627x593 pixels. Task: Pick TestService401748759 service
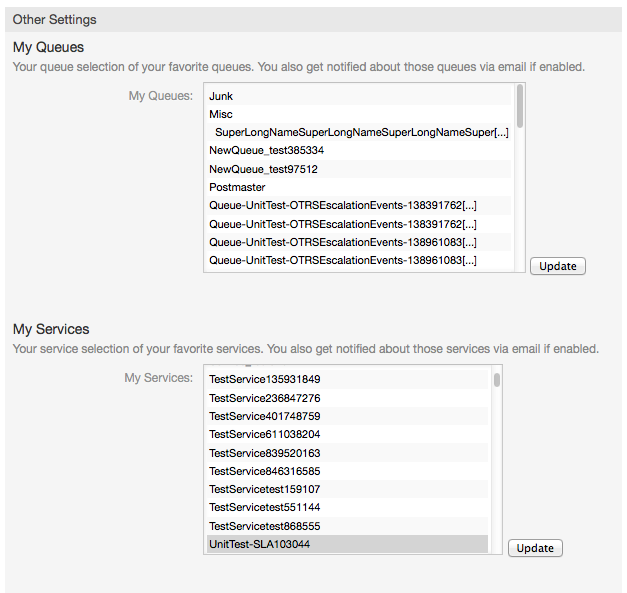tap(264, 416)
